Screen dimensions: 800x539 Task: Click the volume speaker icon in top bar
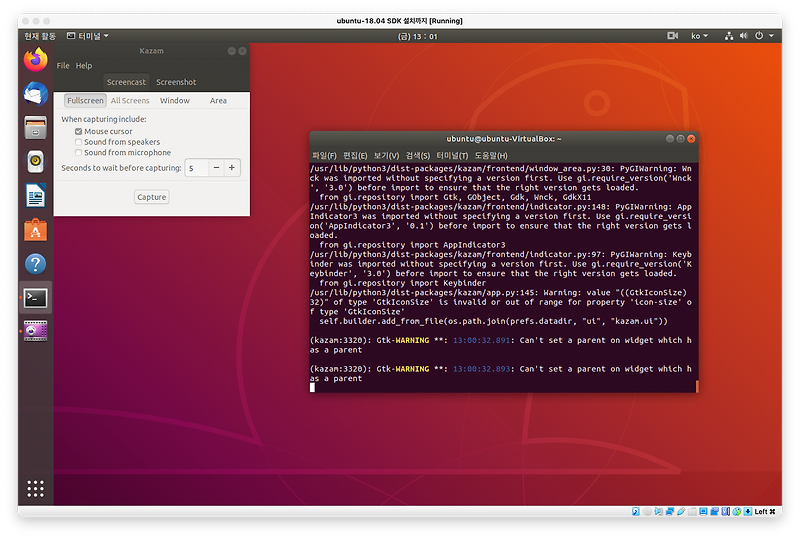[x=743, y=36]
